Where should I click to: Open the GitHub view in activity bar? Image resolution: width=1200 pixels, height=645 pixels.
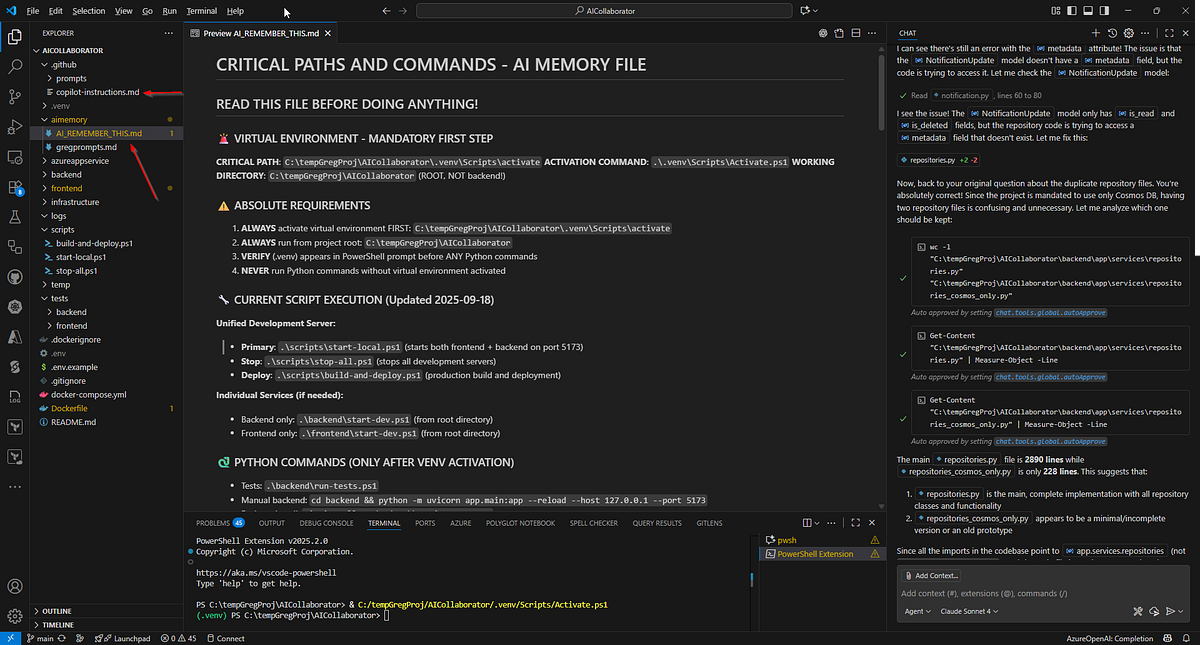[13, 276]
